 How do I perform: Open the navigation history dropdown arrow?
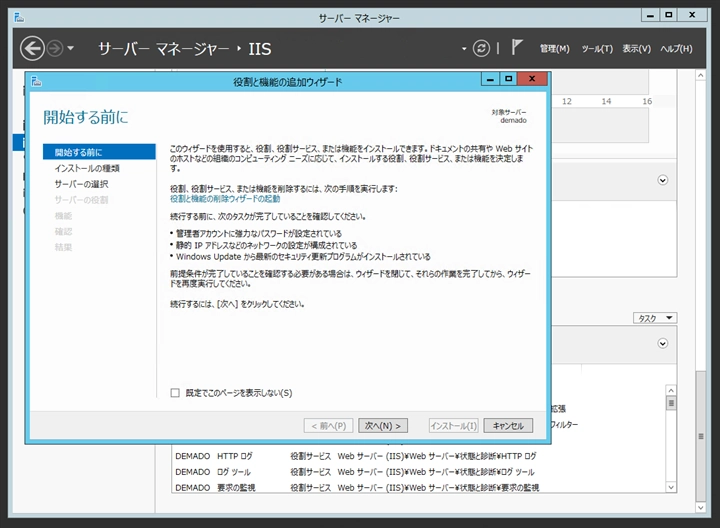click(x=70, y=48)
